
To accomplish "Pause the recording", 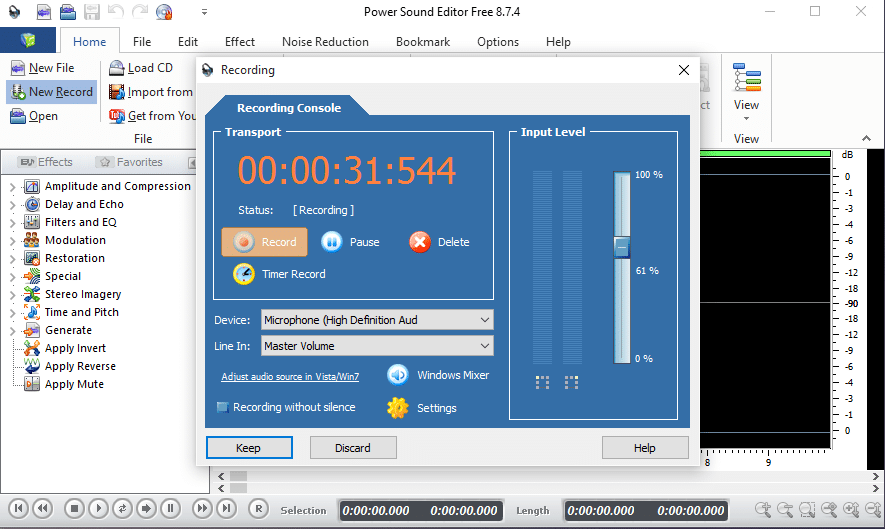I will (351, 242).
